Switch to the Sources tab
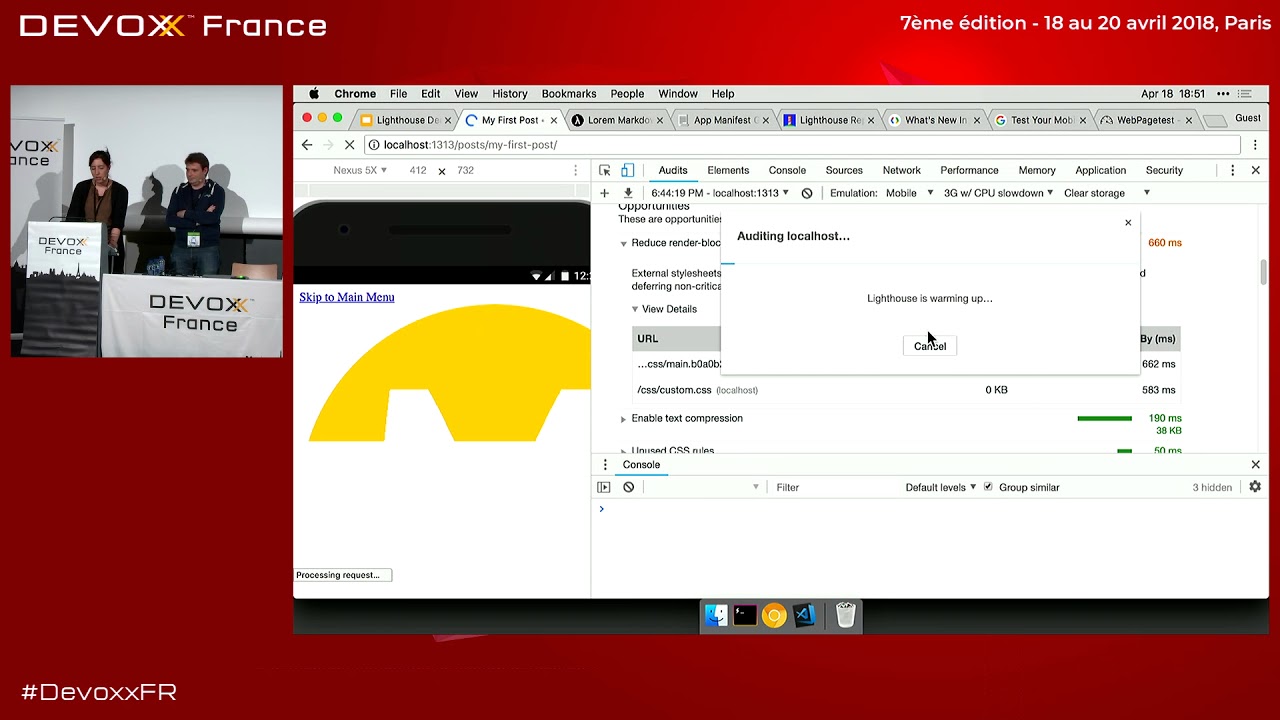1280x720 pixels. pos(844,171)
